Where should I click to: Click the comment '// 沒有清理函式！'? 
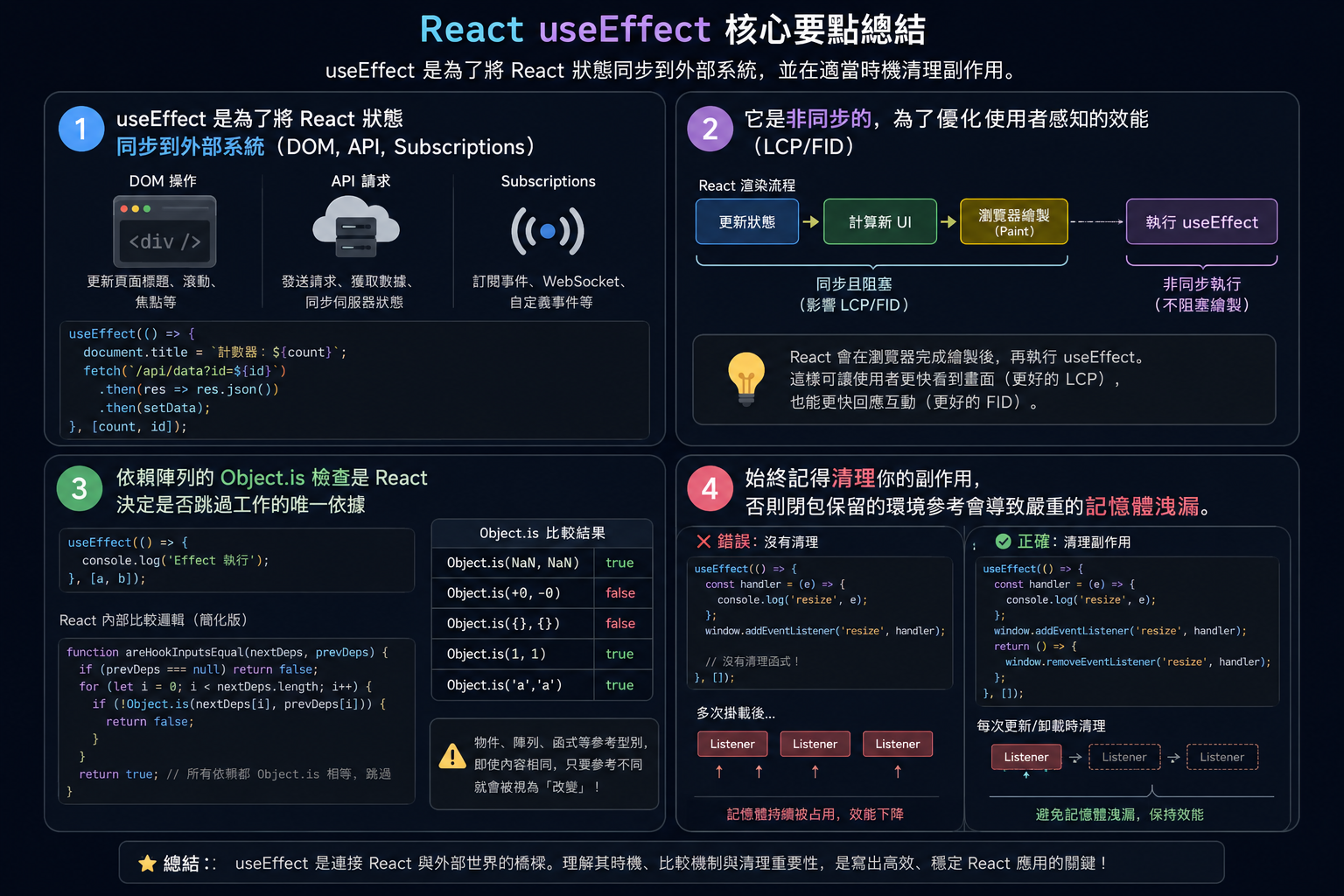pos(752,661)
